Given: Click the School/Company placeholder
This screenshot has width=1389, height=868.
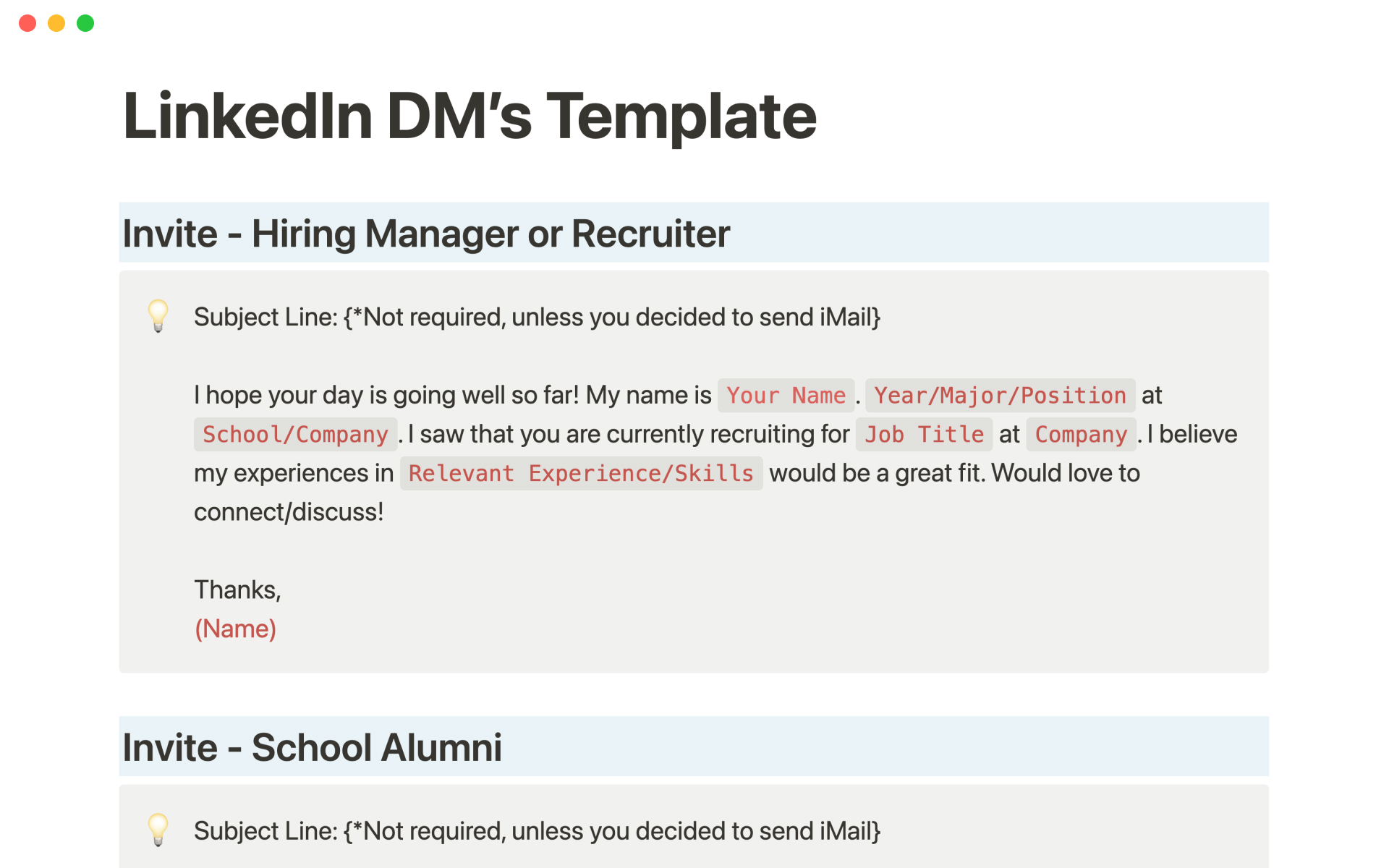Looking at the screenshot, I should tap(295, 435).
